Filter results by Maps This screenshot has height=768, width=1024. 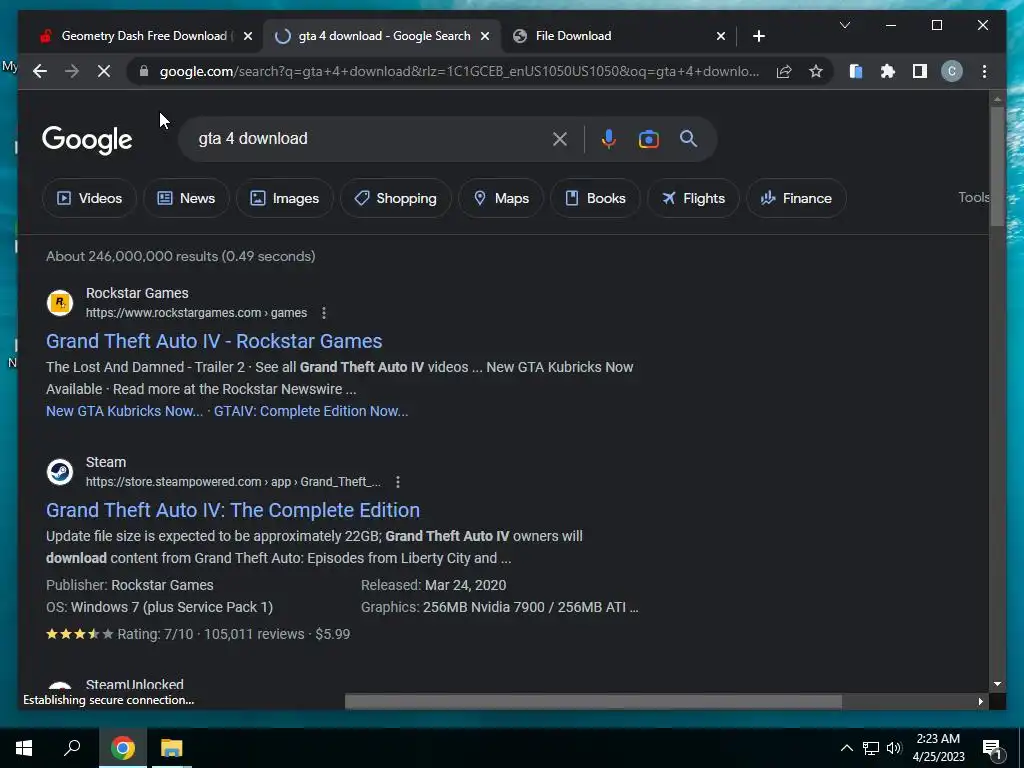pos(501,198)
